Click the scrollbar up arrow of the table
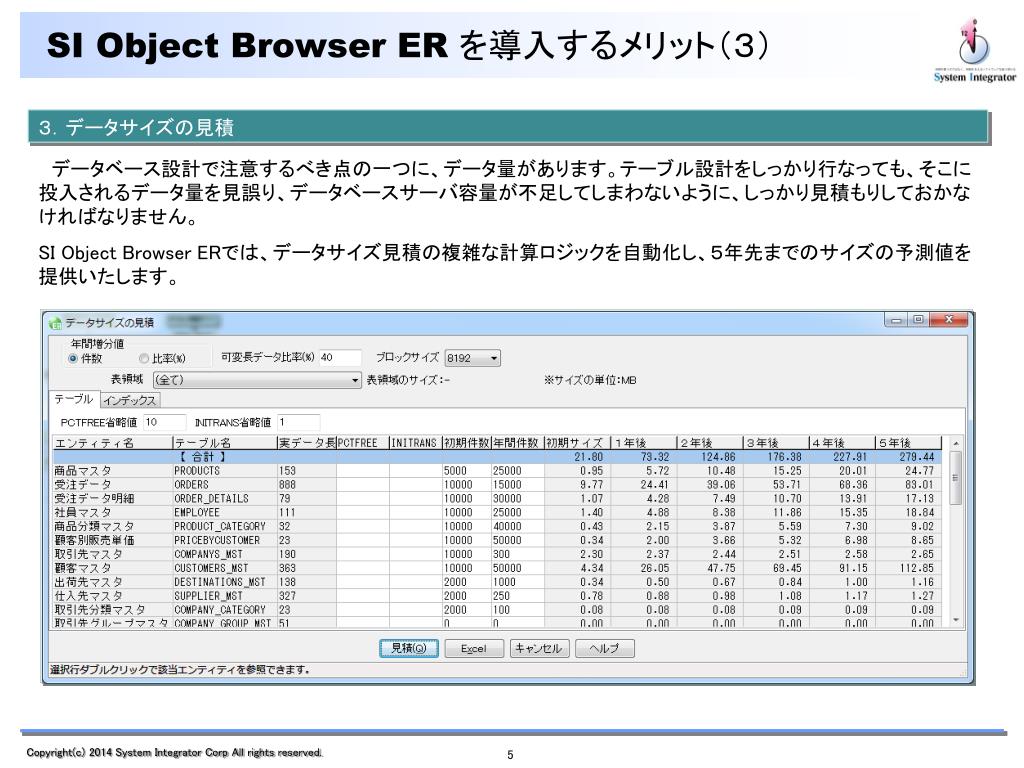The image size is (1024, 768). point(955,443)
